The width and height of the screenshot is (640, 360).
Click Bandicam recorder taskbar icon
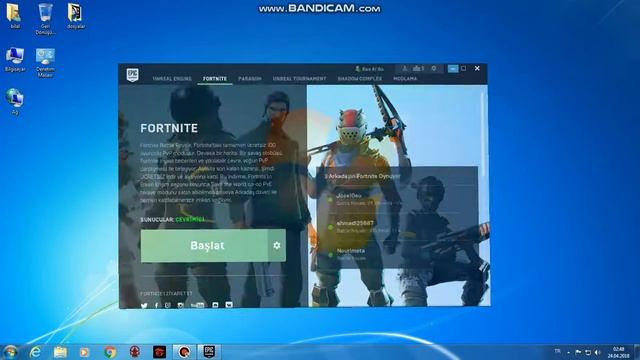(184, 352)
